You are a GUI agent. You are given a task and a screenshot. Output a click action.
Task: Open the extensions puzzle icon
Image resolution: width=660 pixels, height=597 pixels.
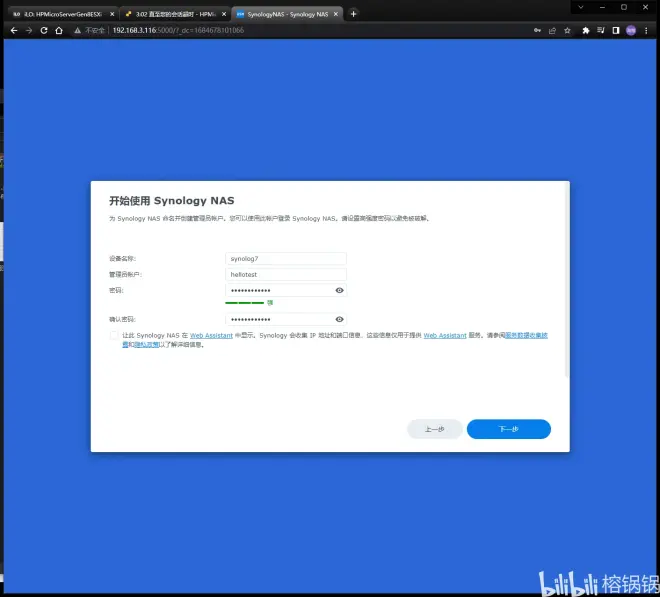tap(586, 30)
